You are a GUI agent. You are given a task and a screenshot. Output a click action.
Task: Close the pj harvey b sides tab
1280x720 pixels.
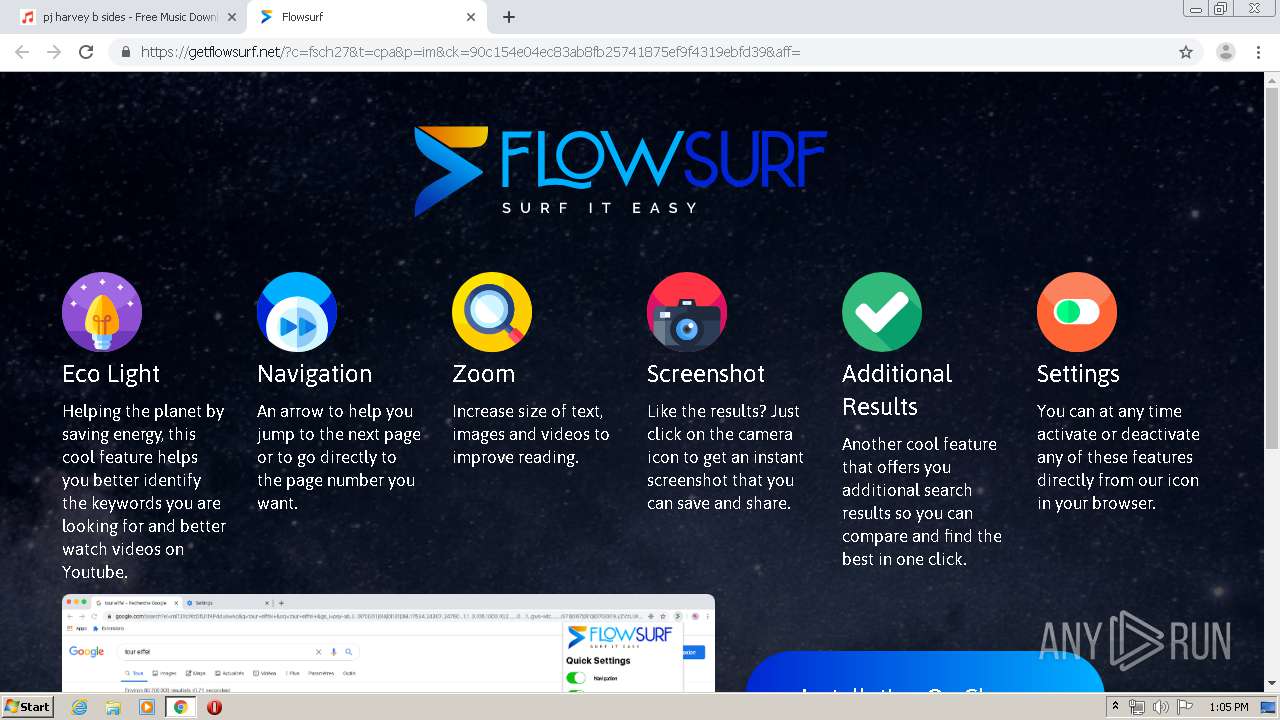[x=232, y=17]
